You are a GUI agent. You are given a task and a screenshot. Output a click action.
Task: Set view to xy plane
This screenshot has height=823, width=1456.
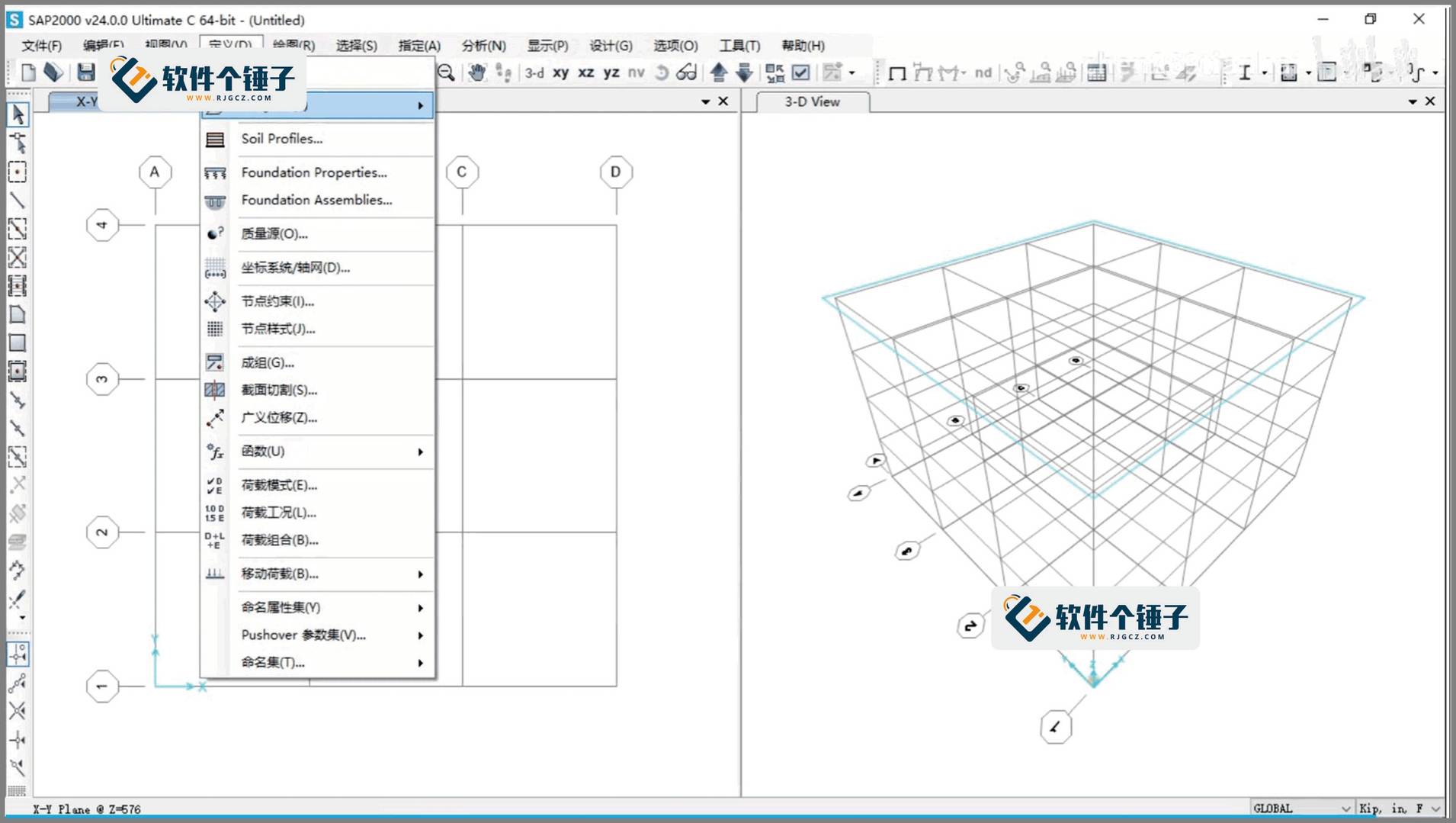click(x=561, y=72)
